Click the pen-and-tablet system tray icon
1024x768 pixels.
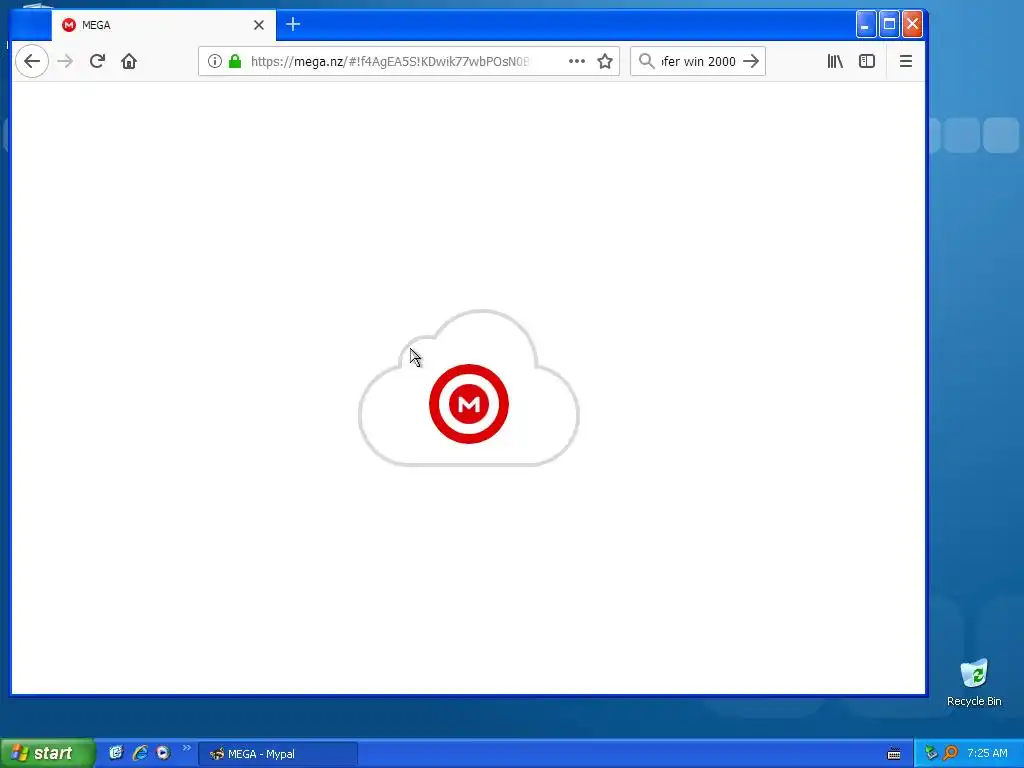(931, 754)
